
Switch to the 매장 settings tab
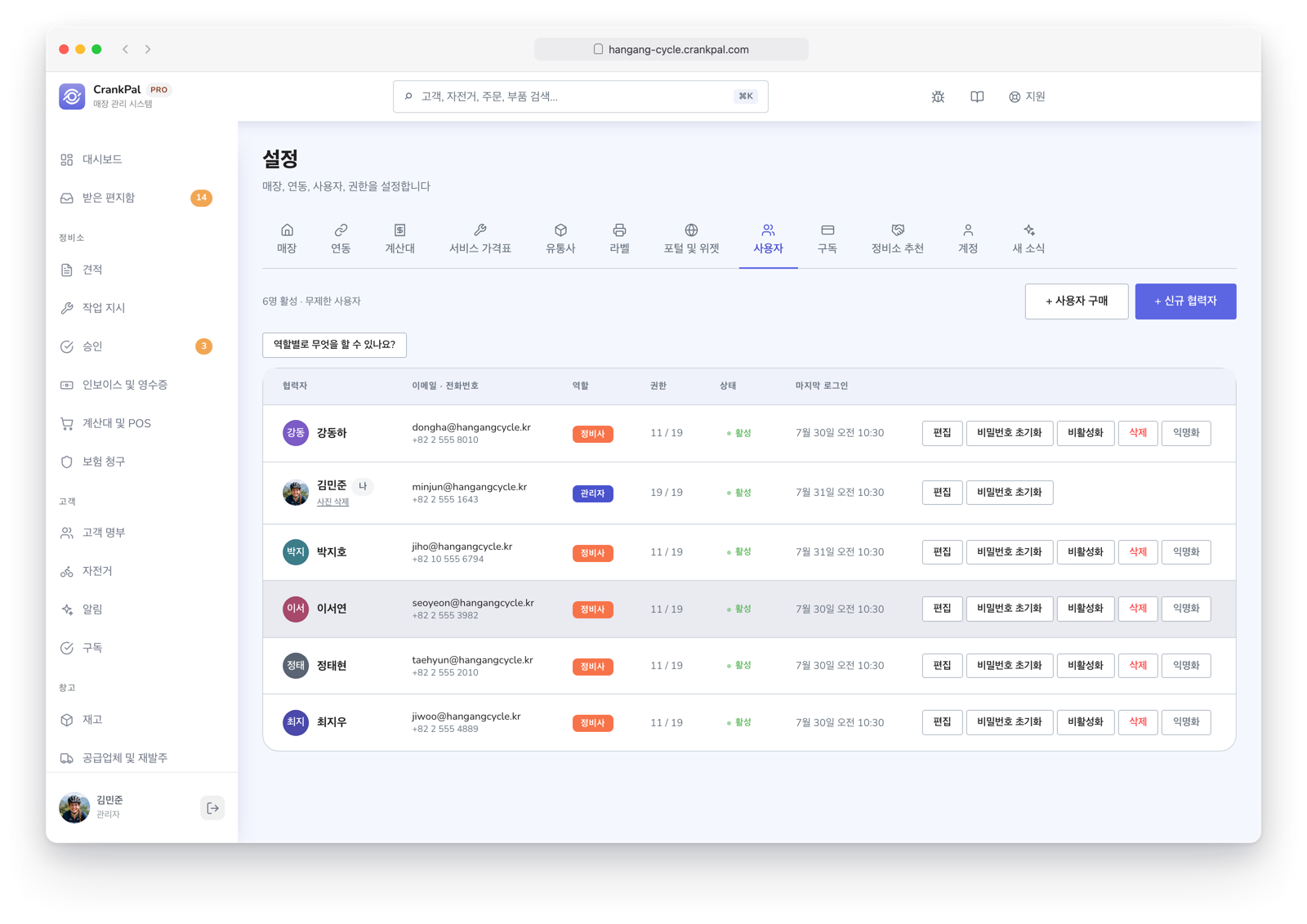click(287, 239)
